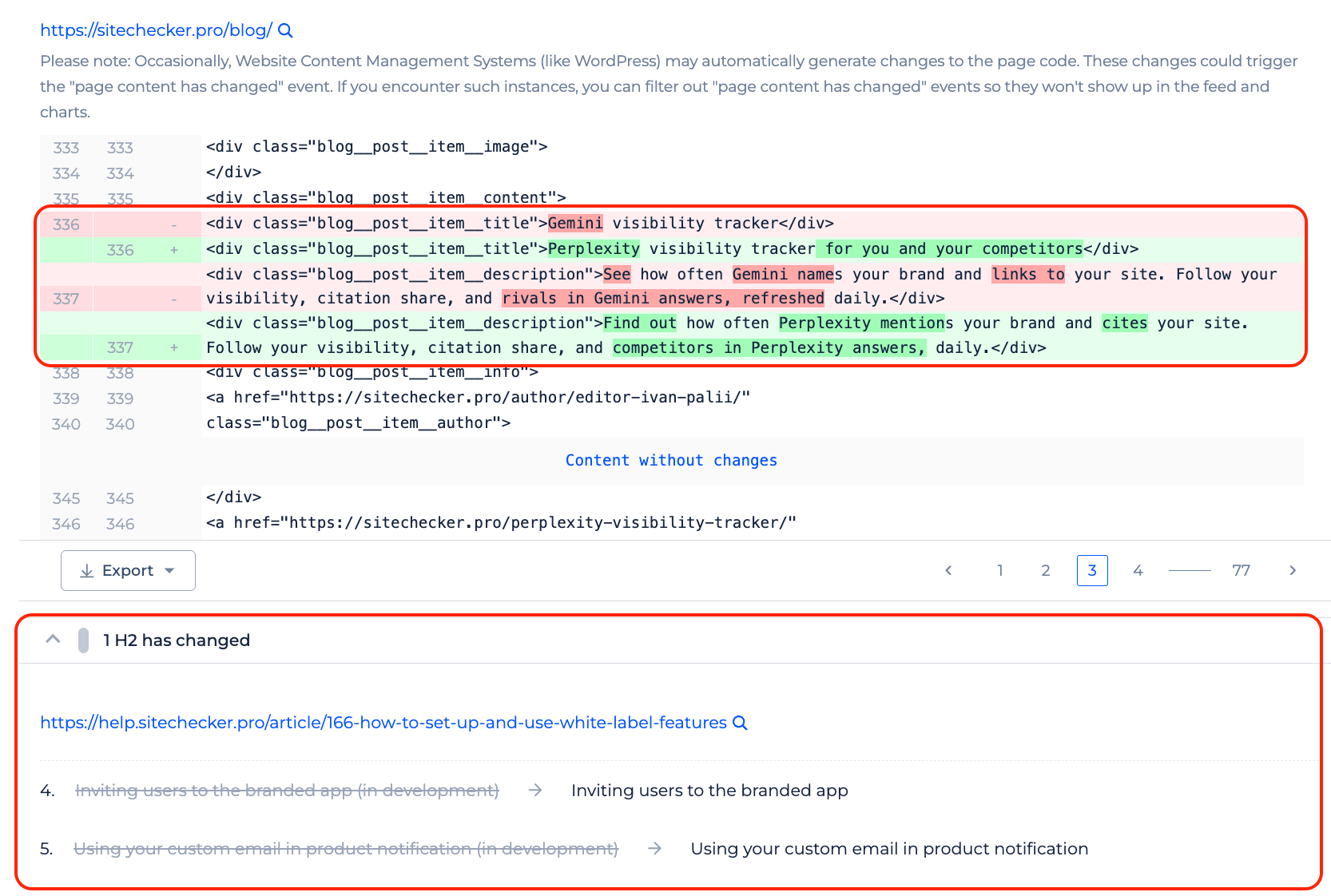Click code line 'blog__post__item__image'
1331x896 pixels.
tap(376, 147)
